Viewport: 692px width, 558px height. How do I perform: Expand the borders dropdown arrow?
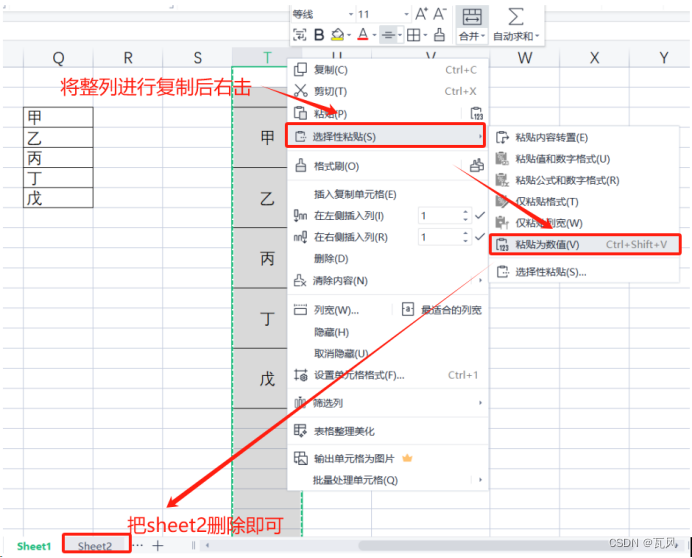(x=425, y=35)
